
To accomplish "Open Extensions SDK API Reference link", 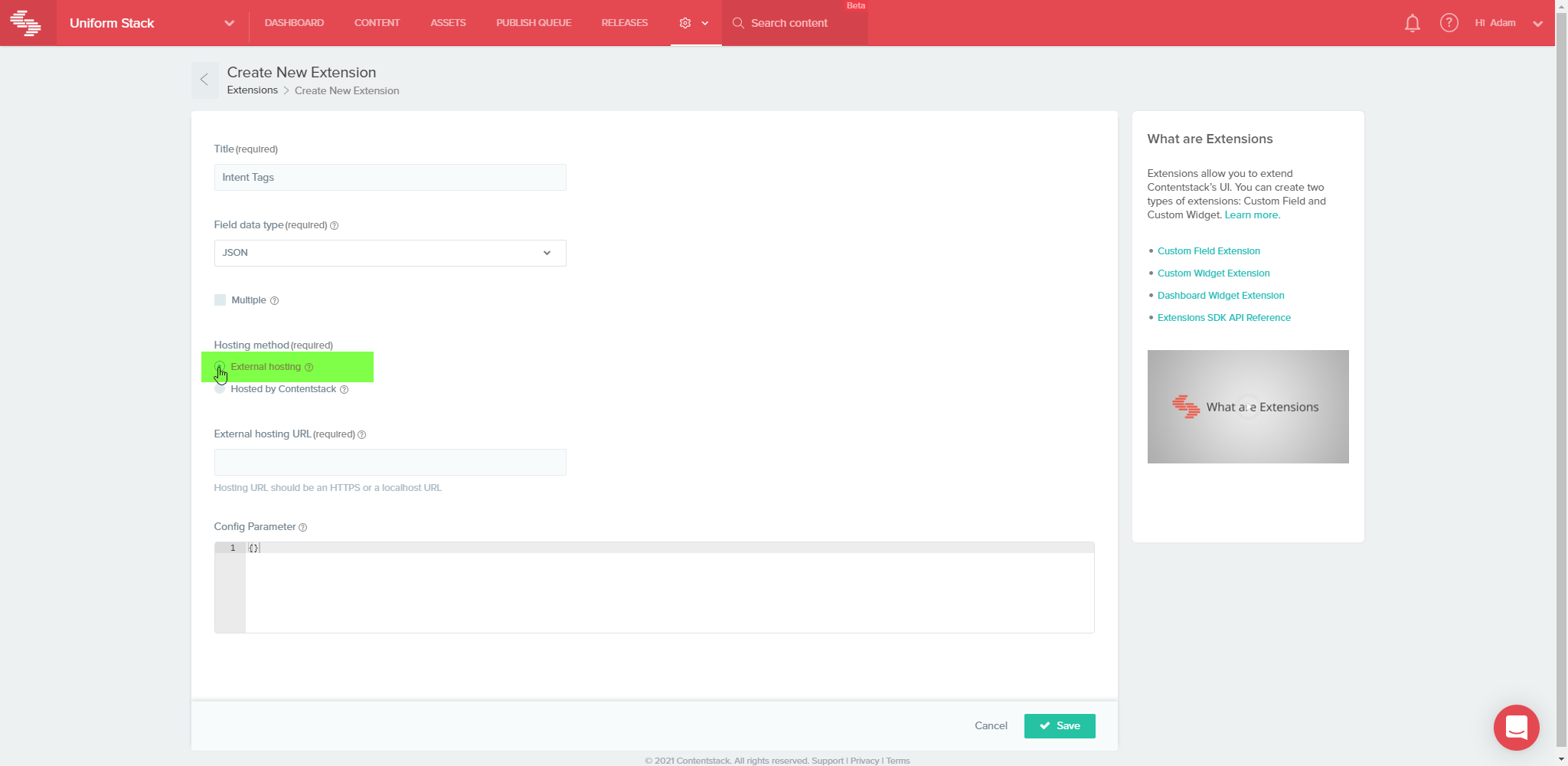I will pyautogui.click(x=1224, y=318).
